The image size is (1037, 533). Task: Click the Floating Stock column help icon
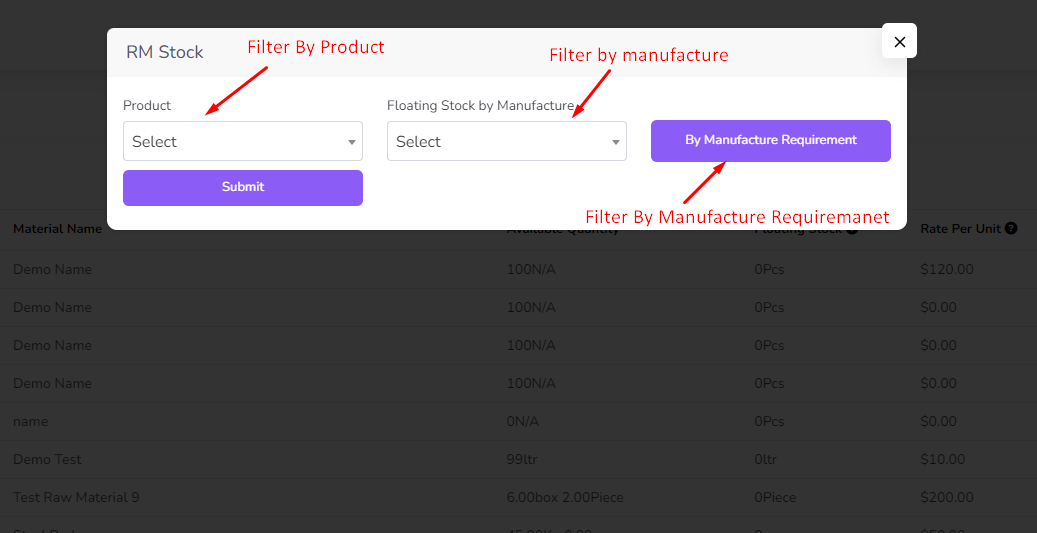click(x=852, y=230)
